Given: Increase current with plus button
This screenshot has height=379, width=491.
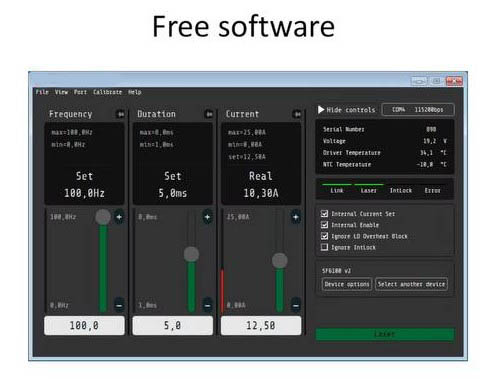Looking at the screenshot, I should (x=296, y=217).
